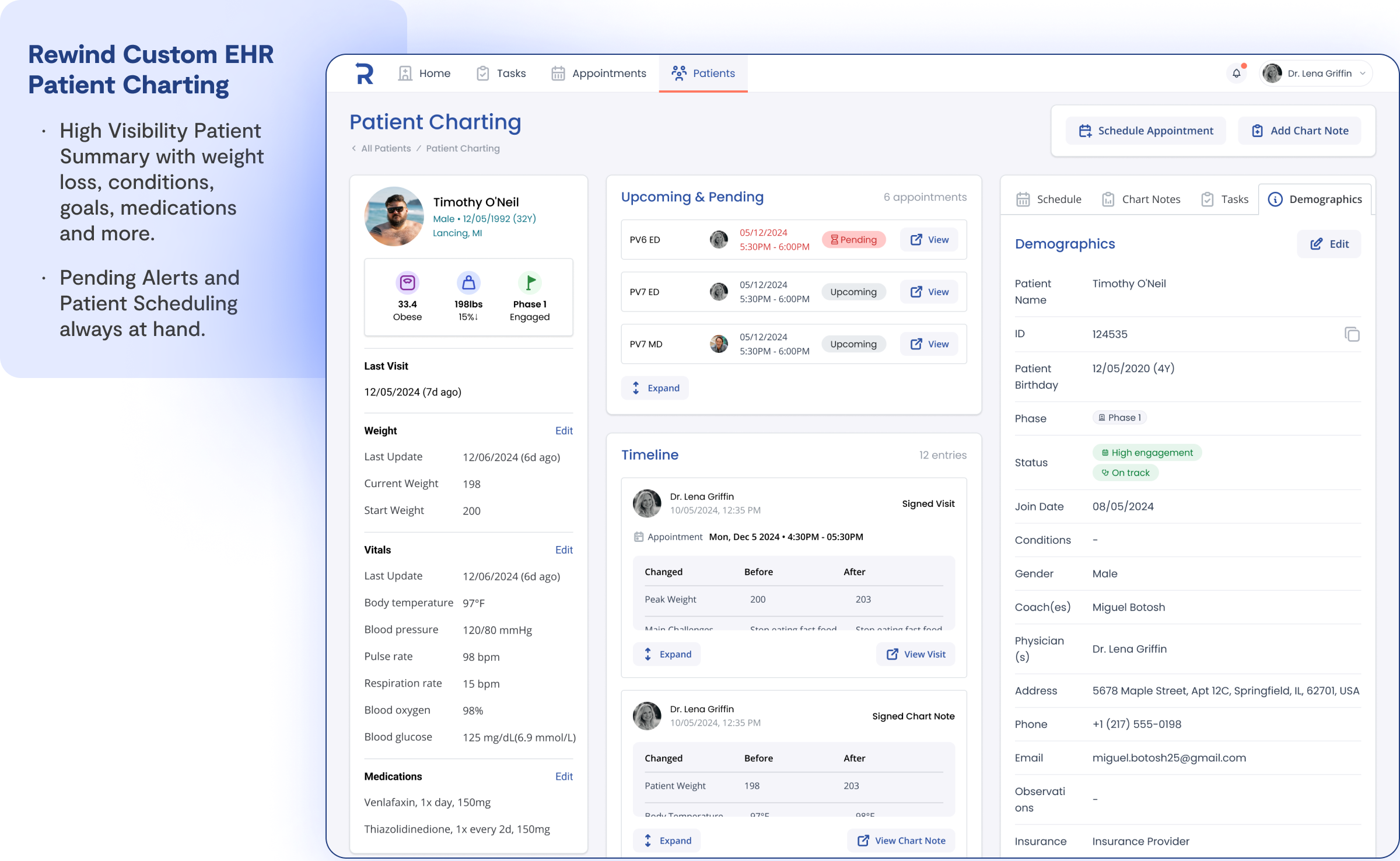Copy patient ID with copy icon
Screen dimensions: 1400x861
[x=1352, y=334]
